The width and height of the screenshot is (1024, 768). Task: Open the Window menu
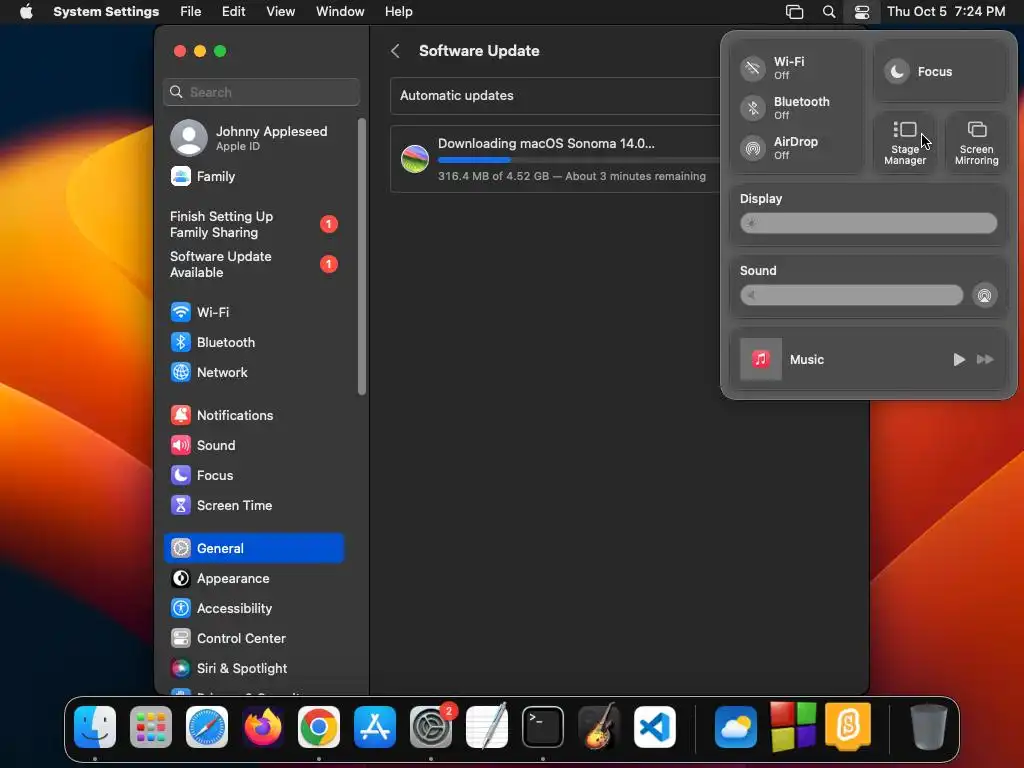tap(340, 12)
